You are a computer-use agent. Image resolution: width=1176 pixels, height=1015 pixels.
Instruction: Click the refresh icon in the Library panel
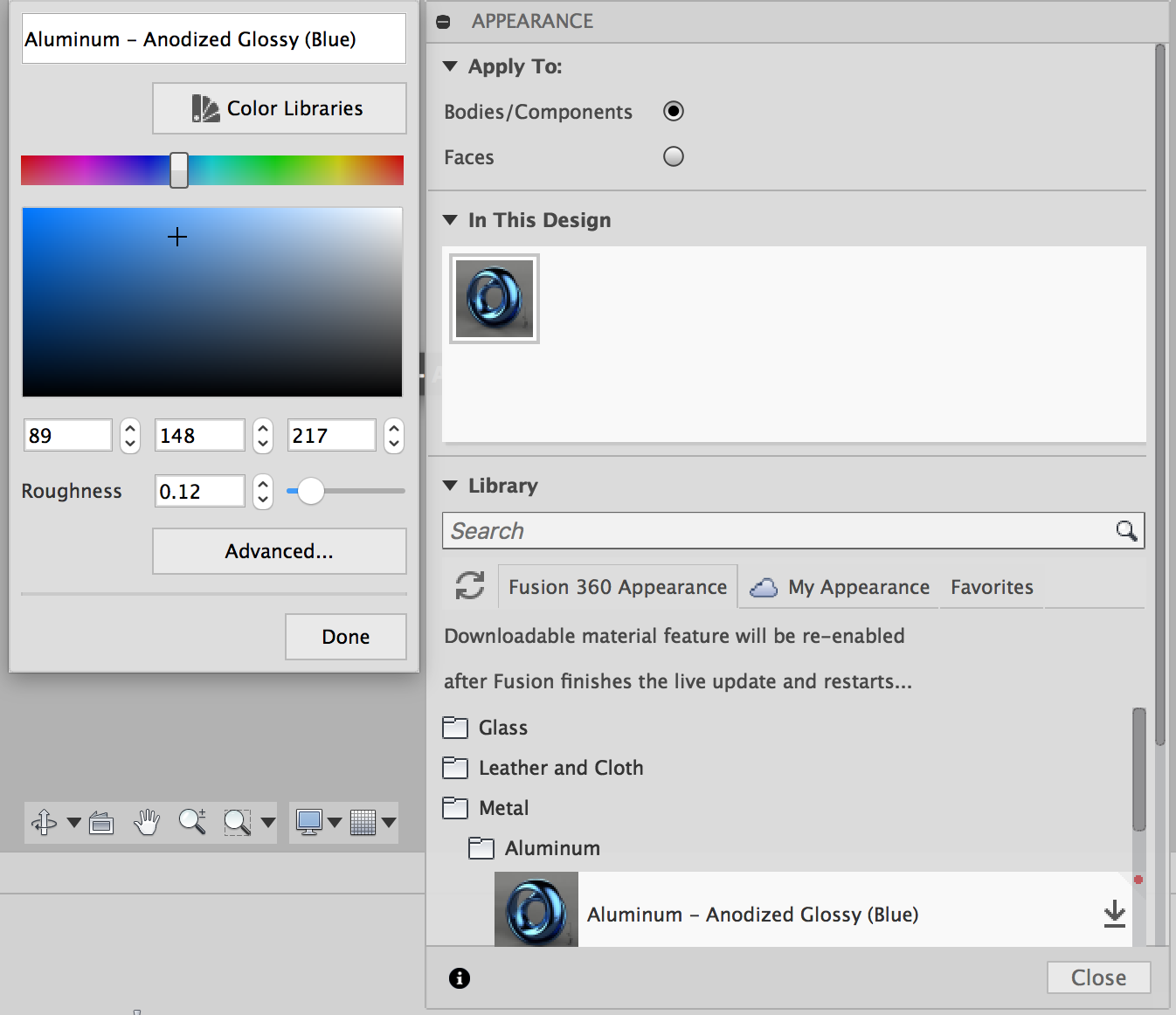tap(468, 587)
